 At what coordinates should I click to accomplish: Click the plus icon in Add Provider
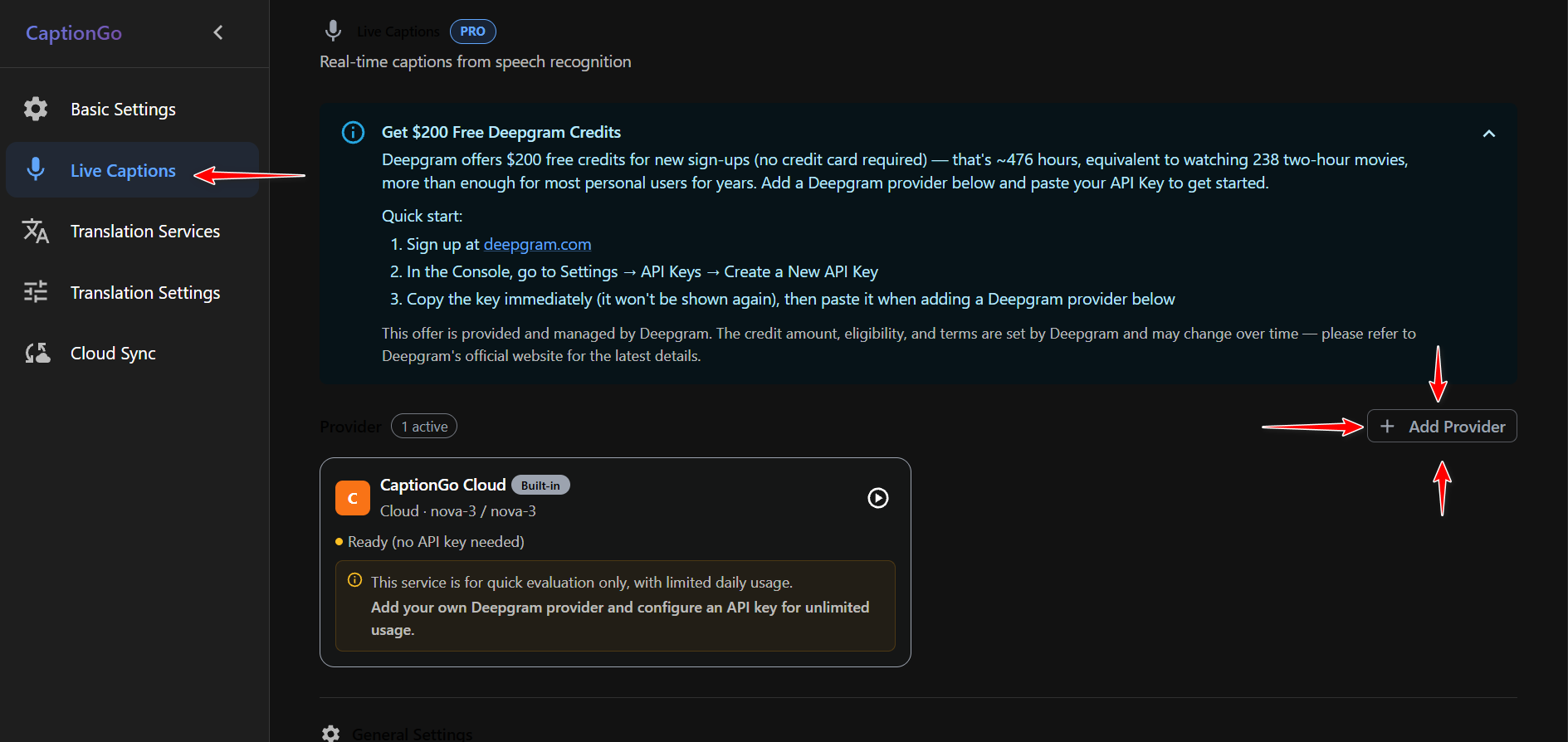pos(1387,426)
